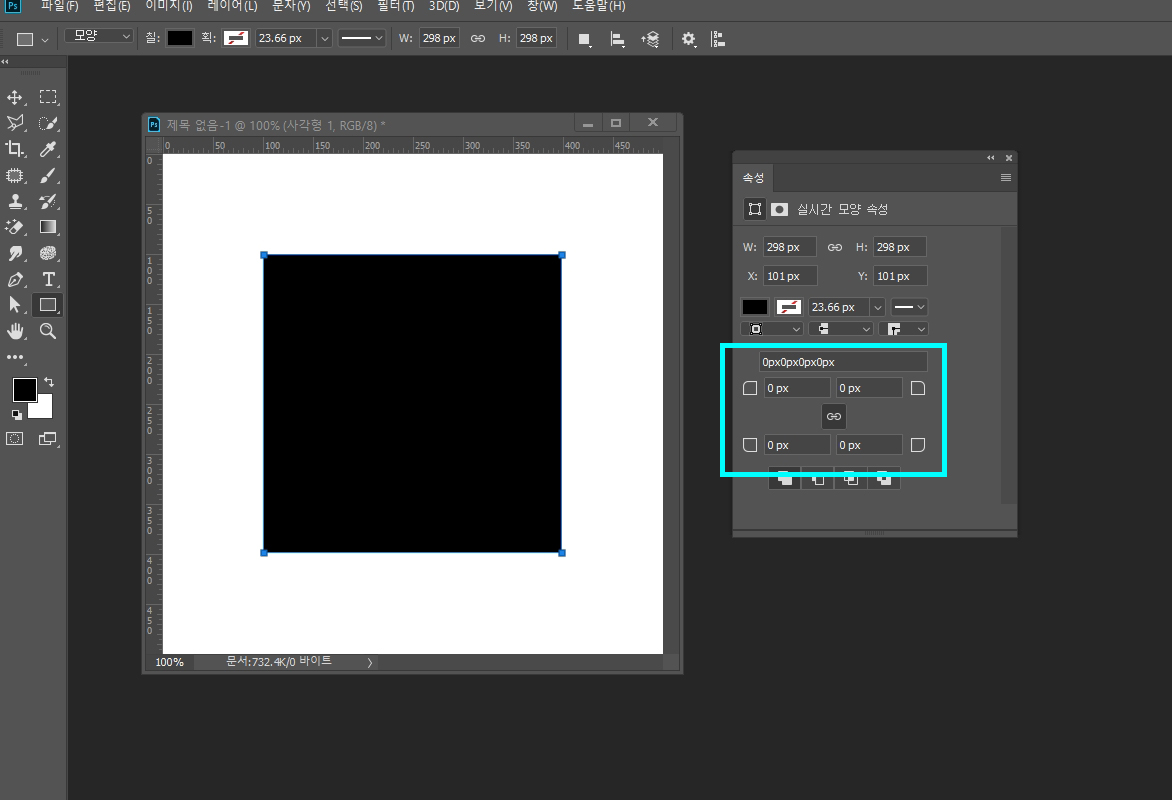Select the Move tool
The width and height of the screenshot is (1172, 800).
pyautogui.click(x=14, y=97)
